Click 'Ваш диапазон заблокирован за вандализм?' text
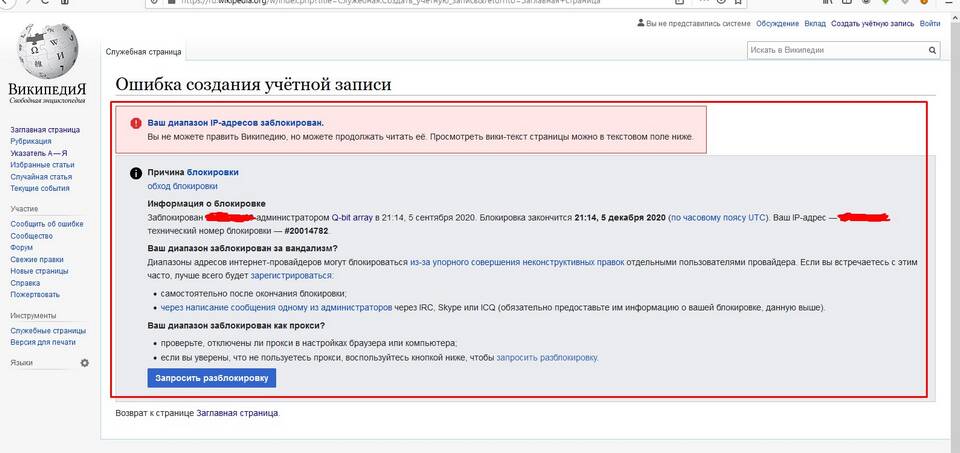Image resolution: width=960 pixels, height=453 pixels. (x=243, y=249)
